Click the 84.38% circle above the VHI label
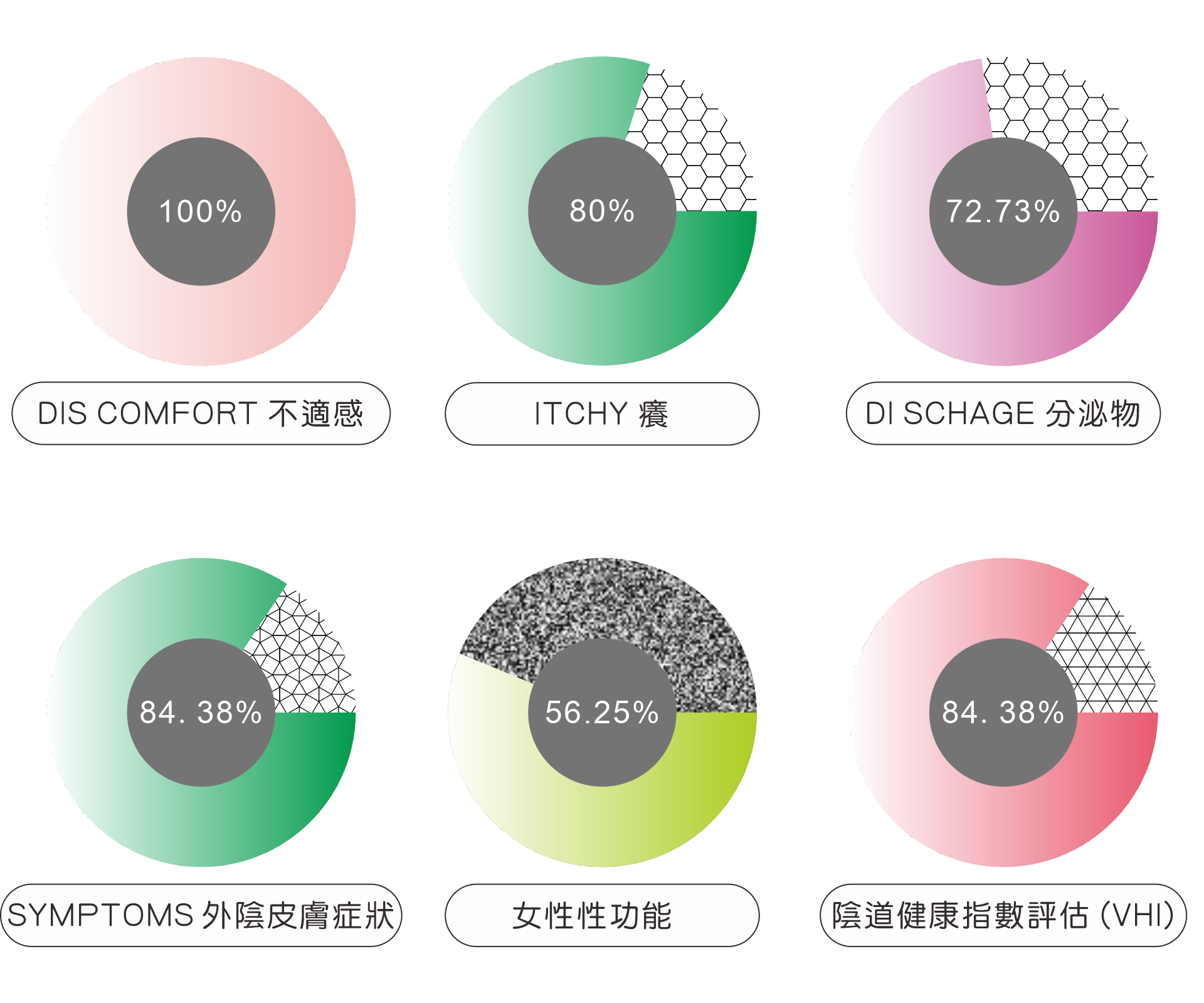Image resolution: width=1204 pixels, height=1003 pixels. click(1003, 712)
